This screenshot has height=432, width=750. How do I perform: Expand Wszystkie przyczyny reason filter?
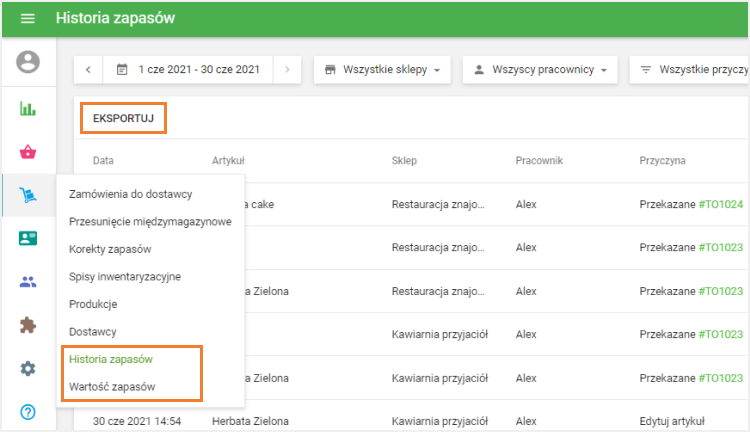point(689,69)
